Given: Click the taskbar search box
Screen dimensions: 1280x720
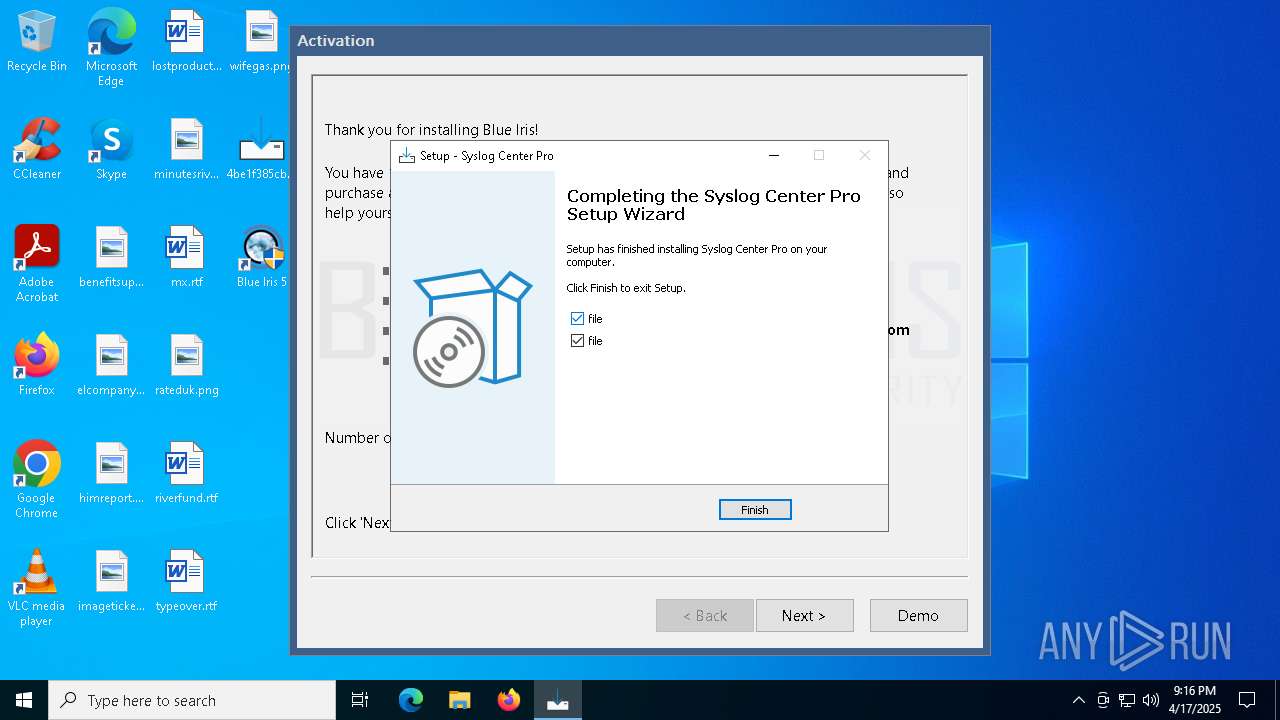Looking at the screenshot, I should [192, 700].
